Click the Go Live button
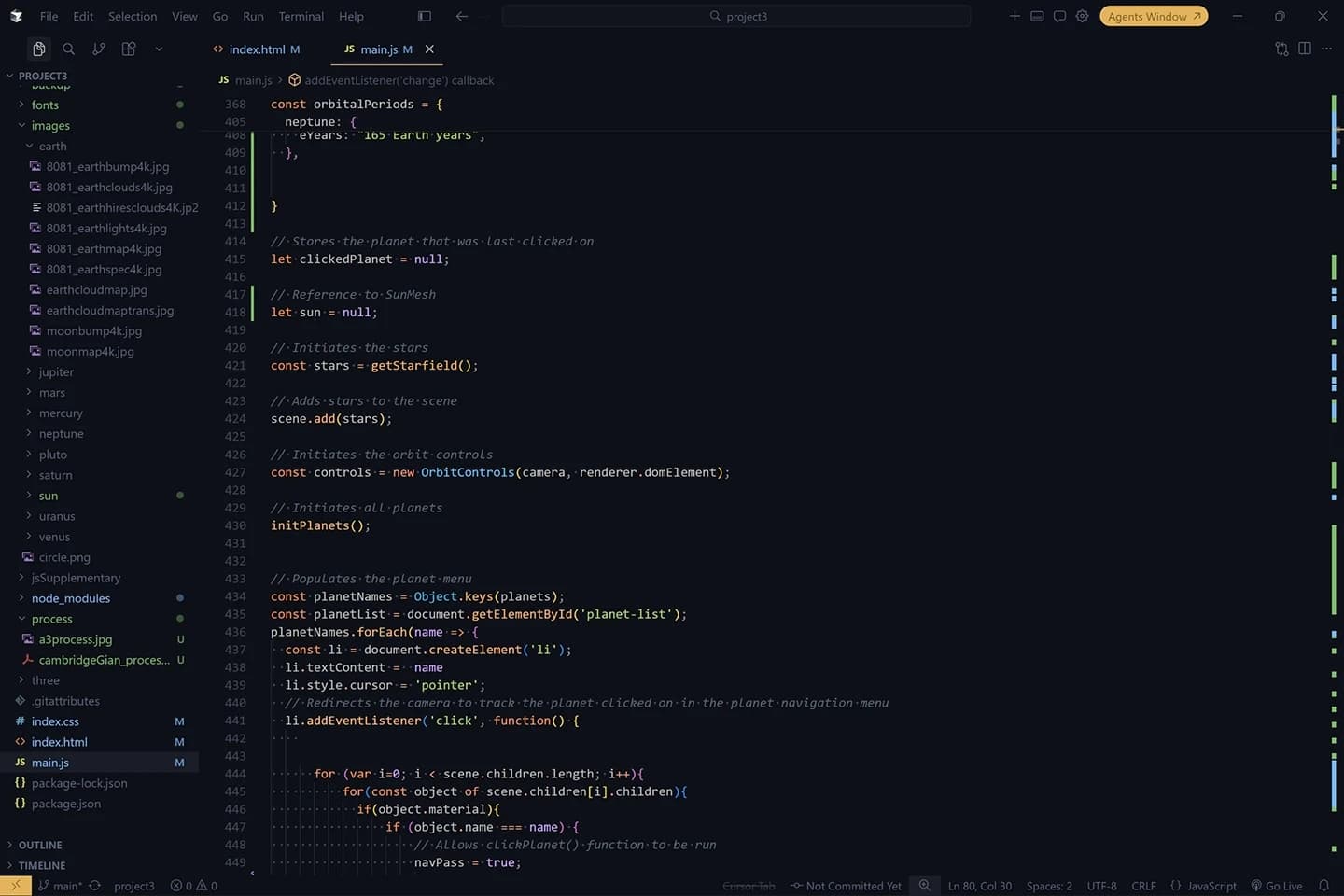The image size is (1344, 896). (x=1277, y=886)
